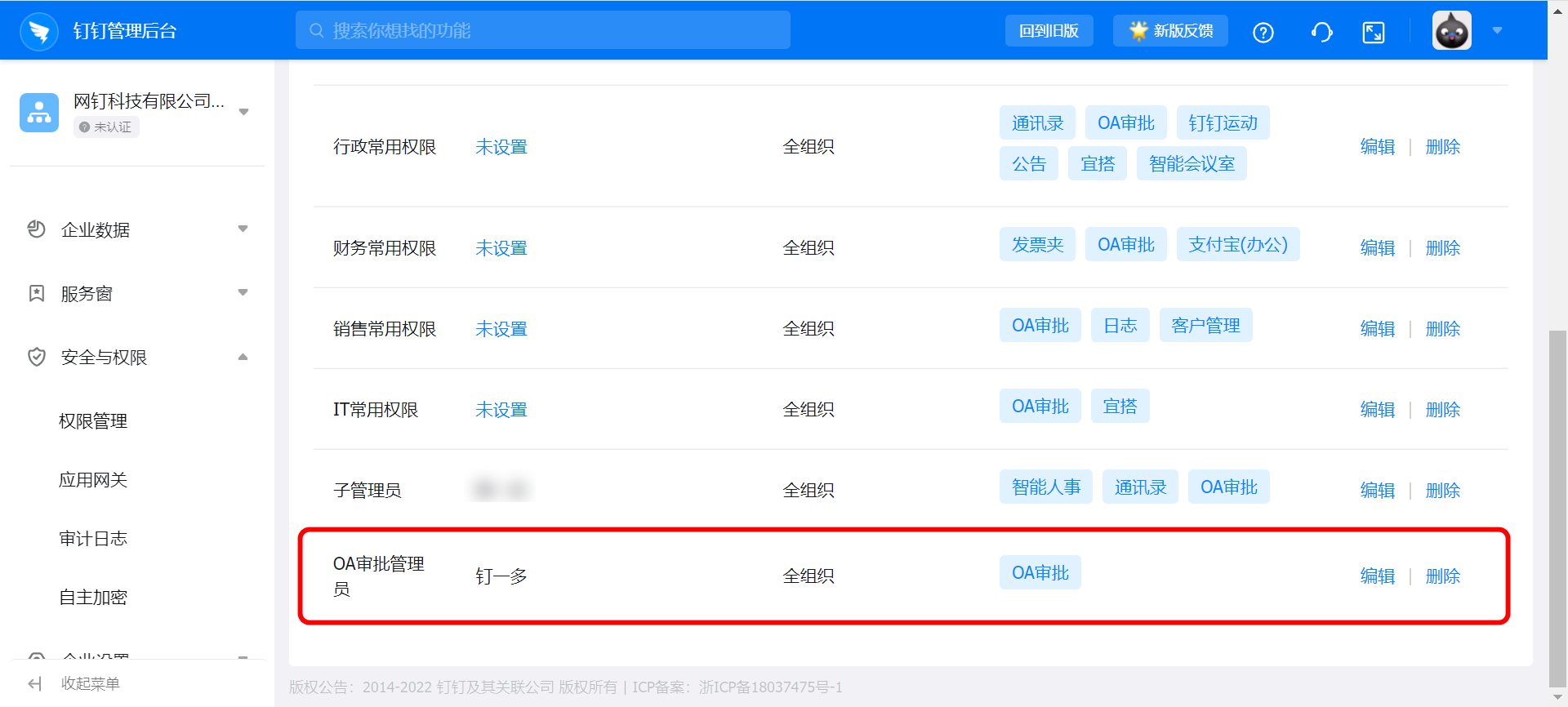
Task: Click the 安全与权限 shield icon
Action: coord(37,357)
